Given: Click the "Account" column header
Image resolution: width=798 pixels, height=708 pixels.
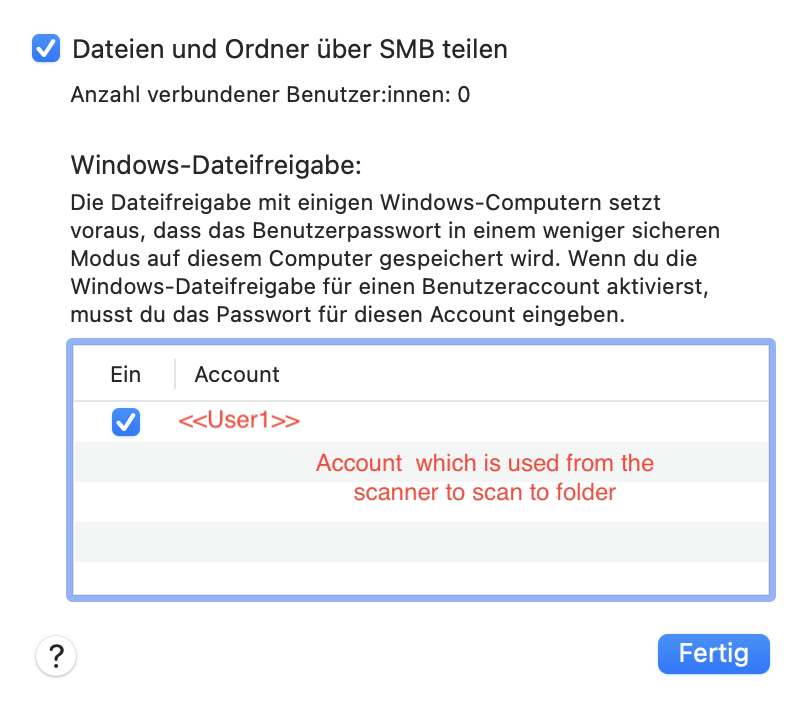Looking at the screenshot, I should pyautogui.click(x=237, y=374).
